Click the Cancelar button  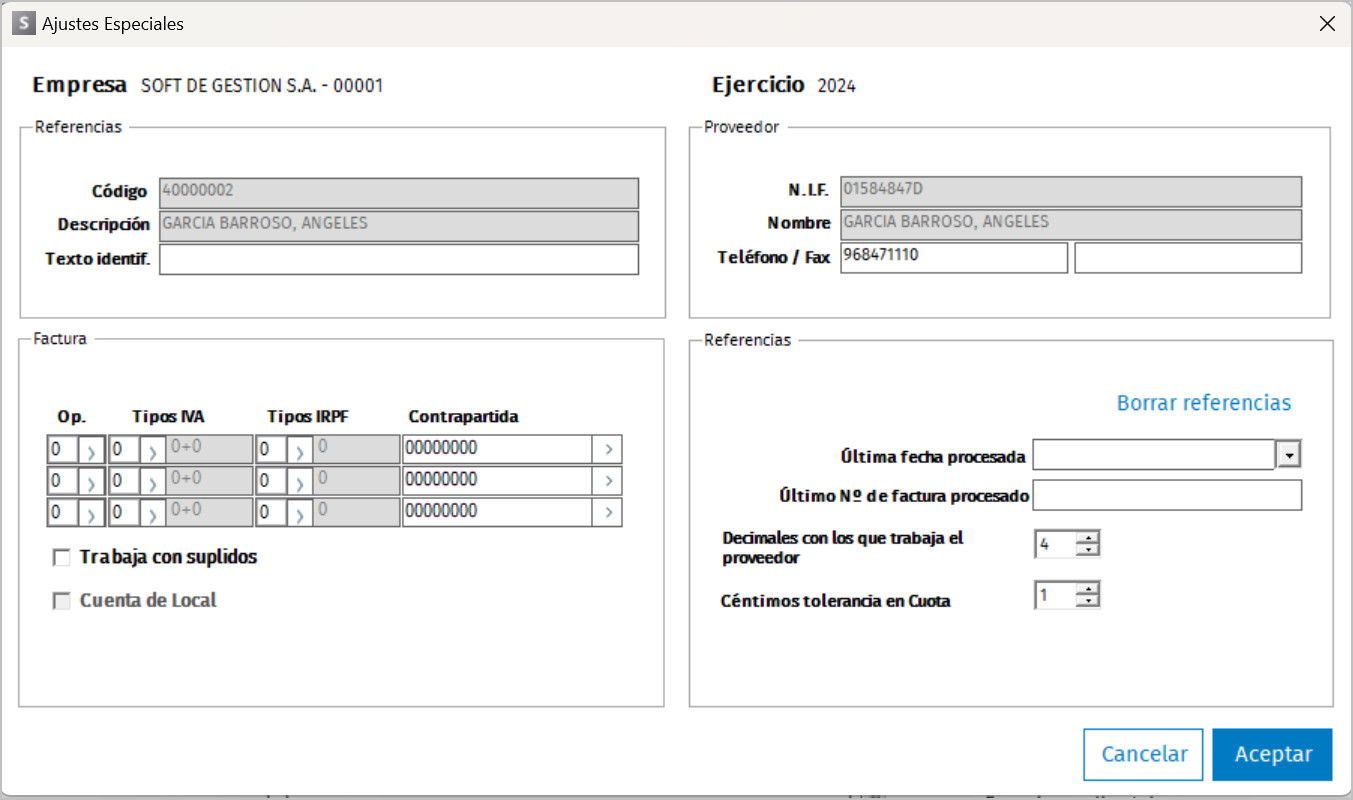pos(1144,754)
